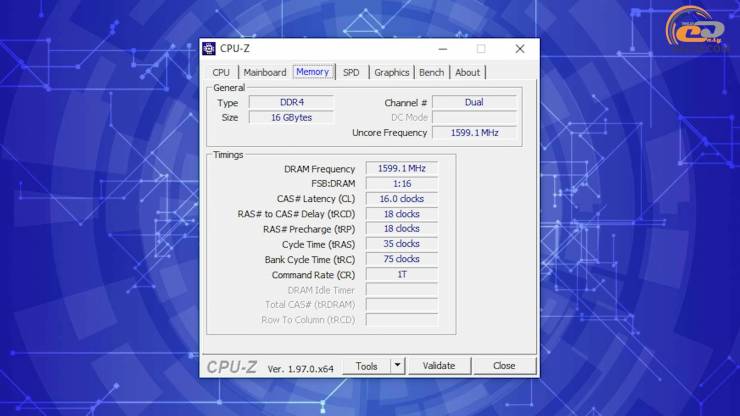This screenshot has height=416, width=740.
Task: Click the tRAS 35 clocks value
Action: pyautogui.click(x=402, y=244)
